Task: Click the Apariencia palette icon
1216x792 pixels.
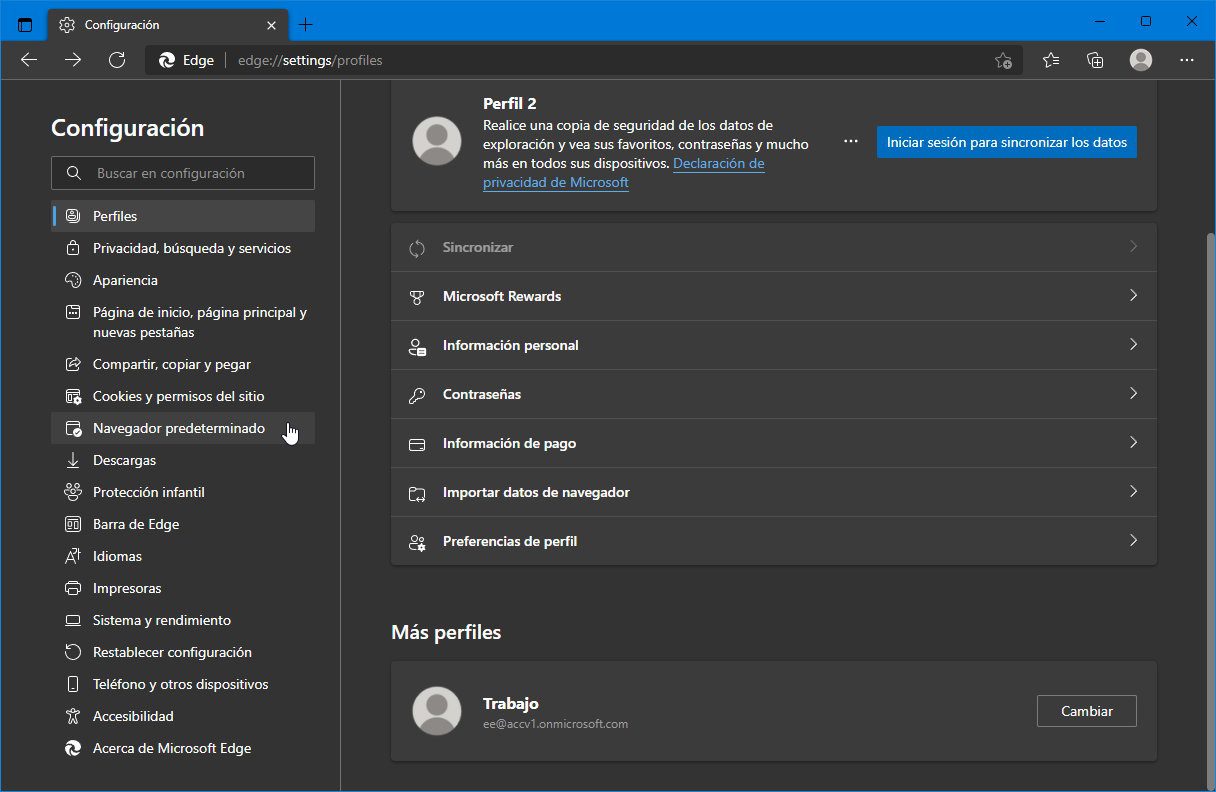Action: point(72,280)
